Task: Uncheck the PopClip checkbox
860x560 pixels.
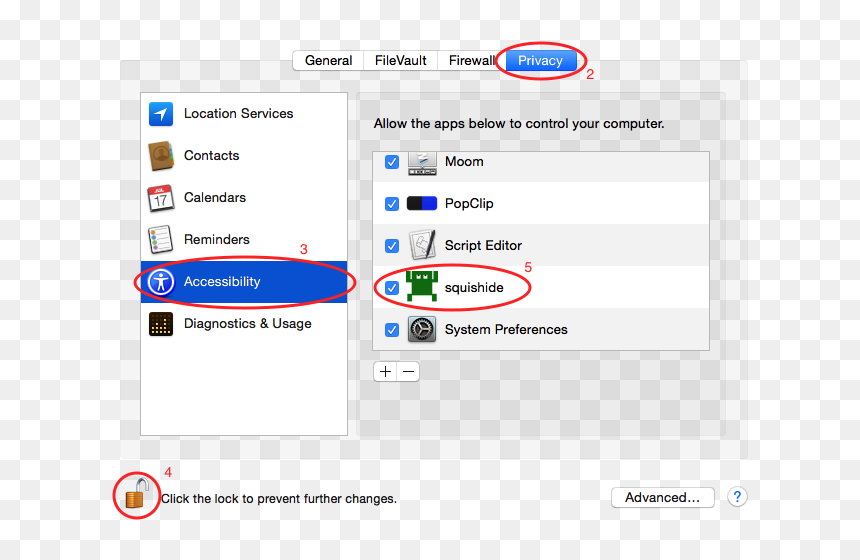Action: 392,204
